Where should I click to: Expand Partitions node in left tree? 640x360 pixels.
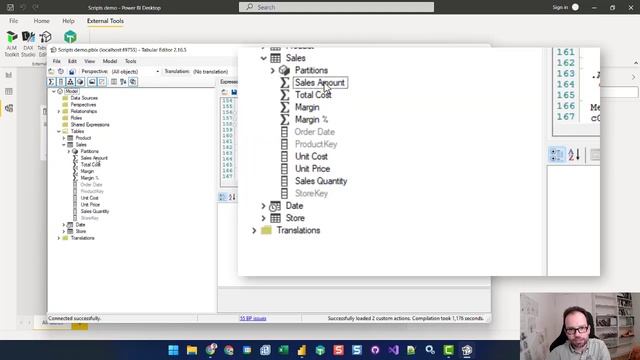(69, 151)
